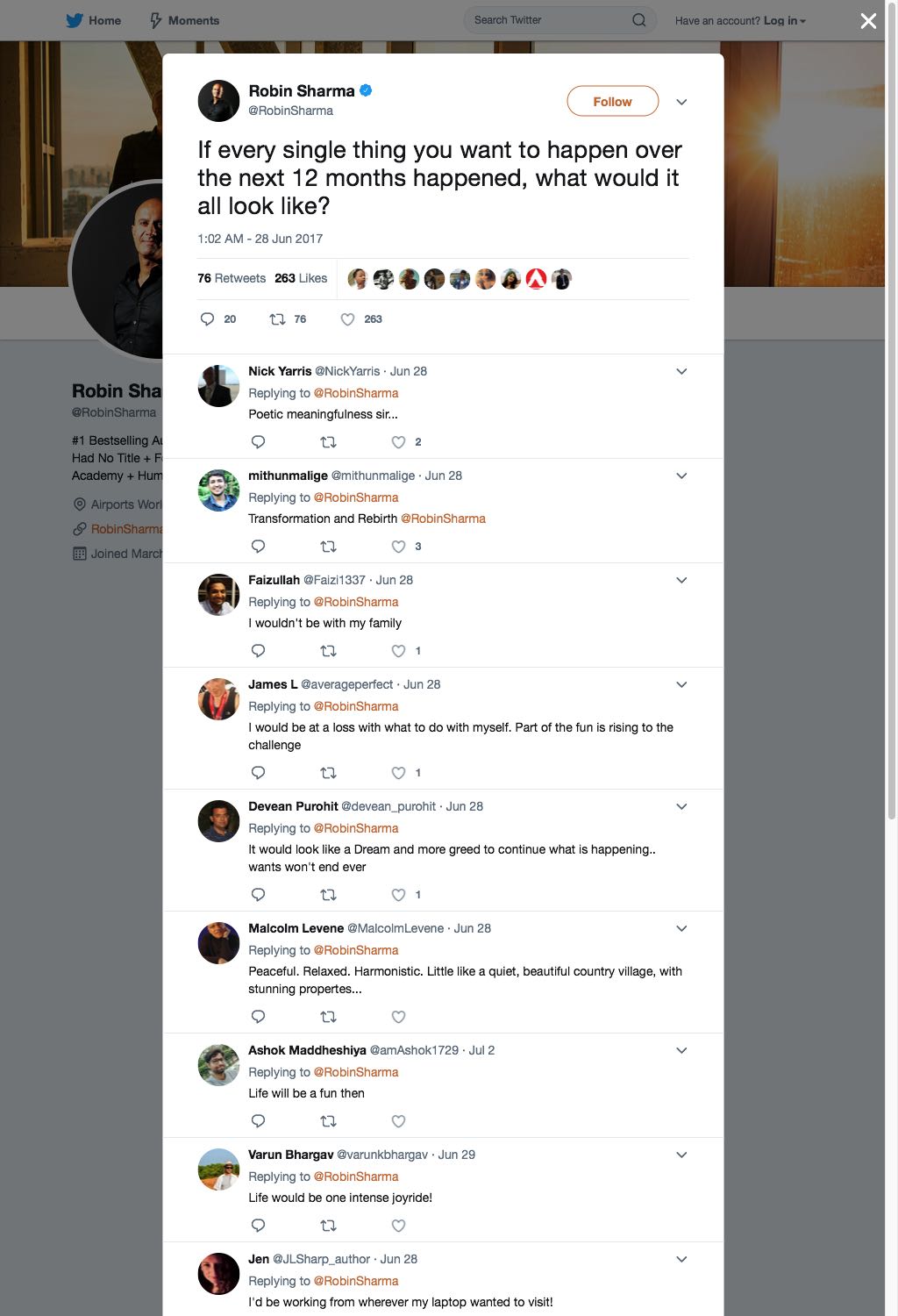The image size is (898, 1316).
Task: Like the main tweet with 263 likes
Action: coord(347,319)
